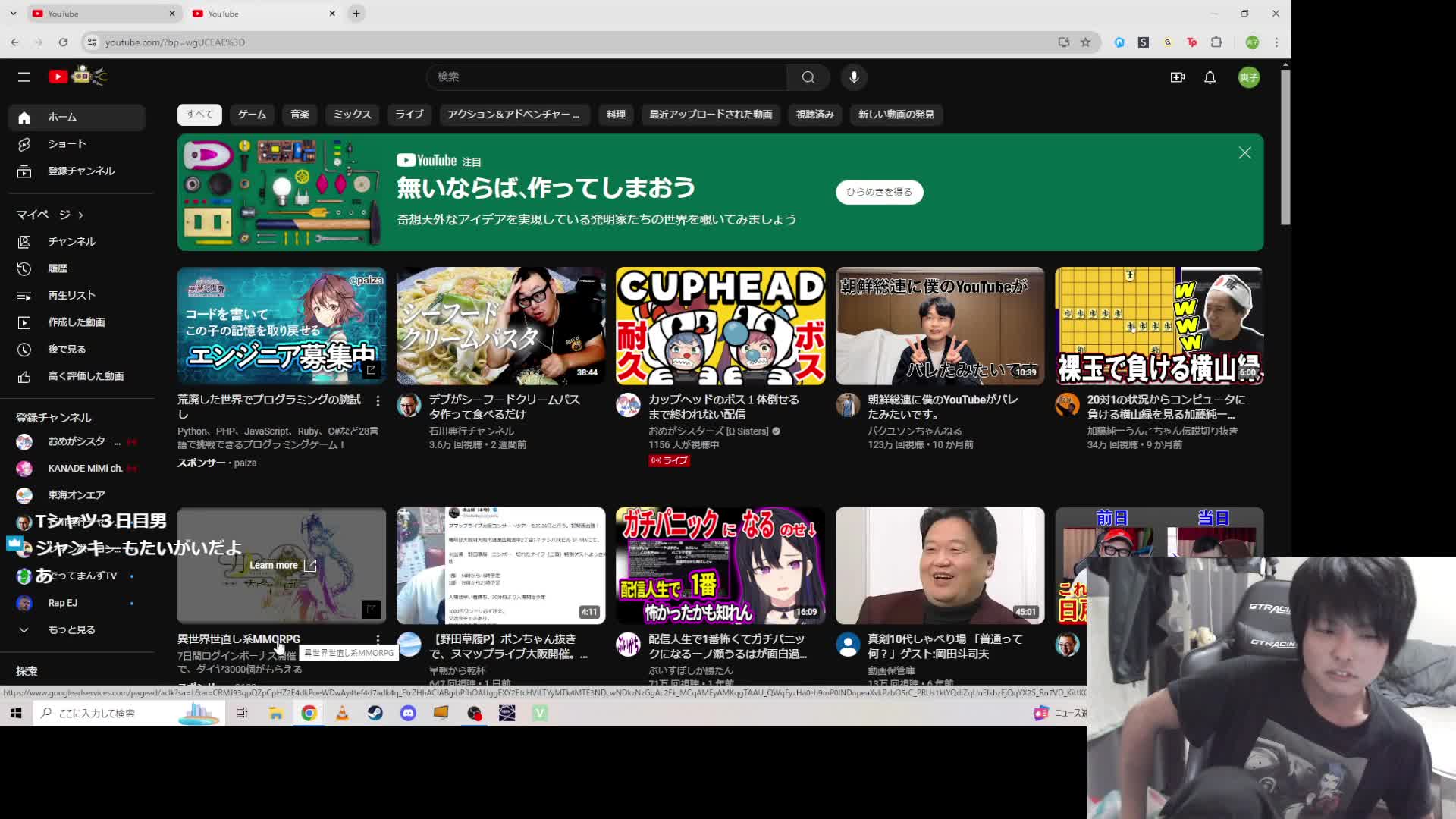
Task: Click the YouTube search input field
Action: 607,77
